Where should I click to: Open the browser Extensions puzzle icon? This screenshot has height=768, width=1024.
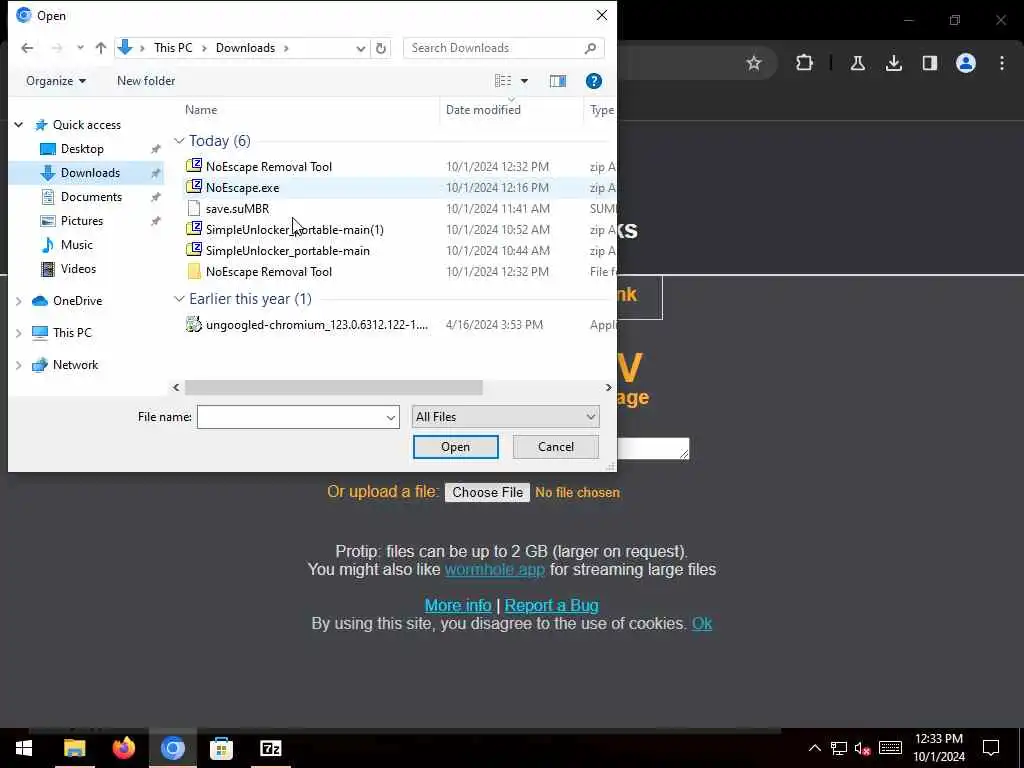coord(805,63)
